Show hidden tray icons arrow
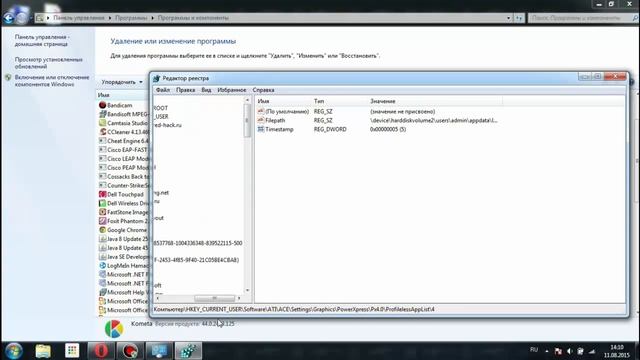The width and height of the screenshot is (640, 360). (547, 351)
